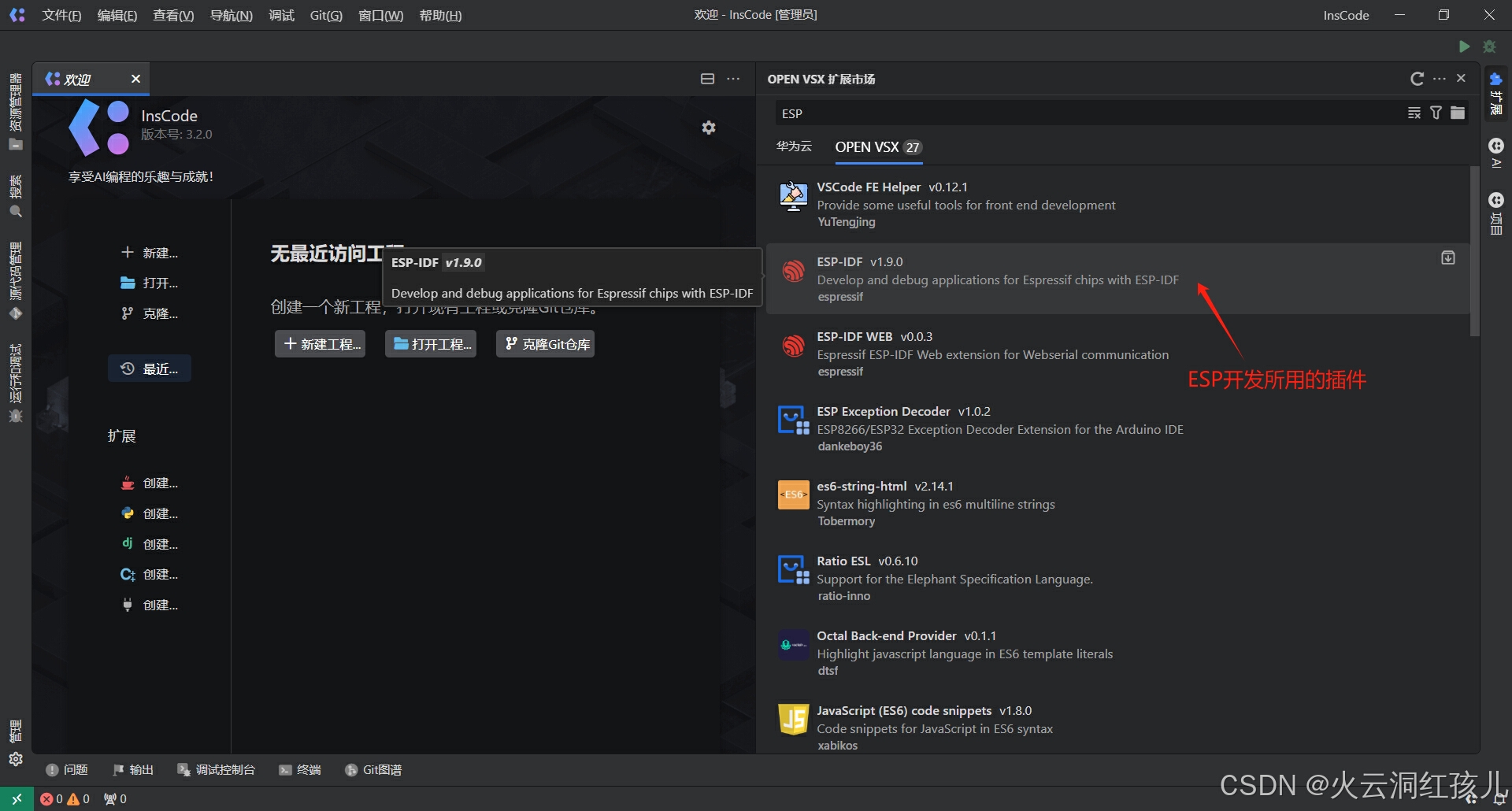This screenshot has width=1512, height=811.
Task: Open the 资源管理器 explorer sidebar
Action: 16,111
